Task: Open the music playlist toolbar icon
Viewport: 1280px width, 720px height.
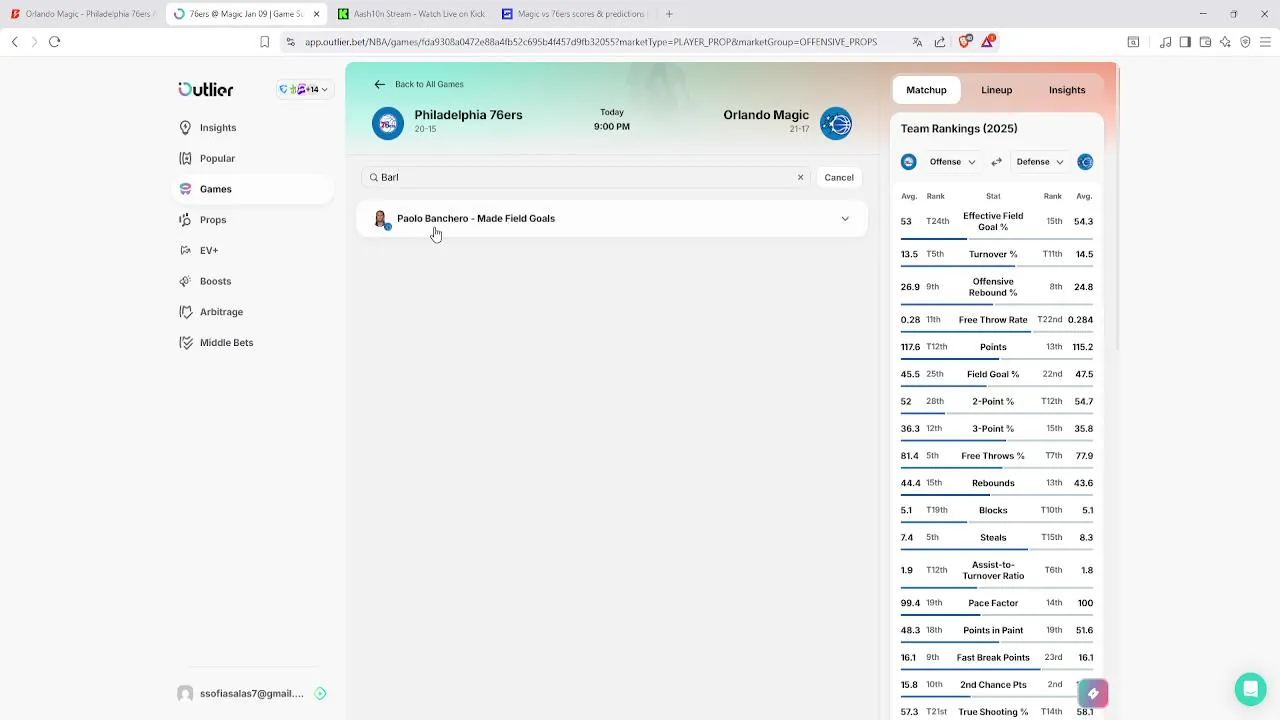Action: pos(1165,42)
